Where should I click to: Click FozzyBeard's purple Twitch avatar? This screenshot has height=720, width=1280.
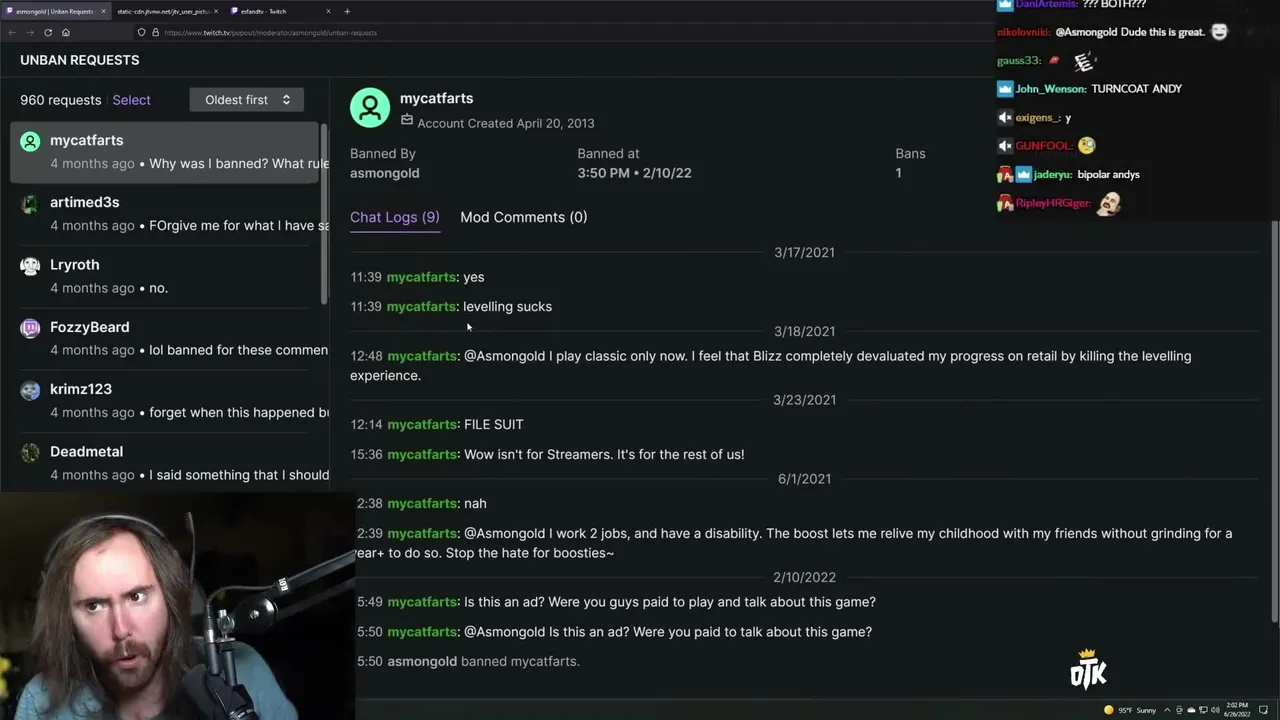[x=30, y=328]
